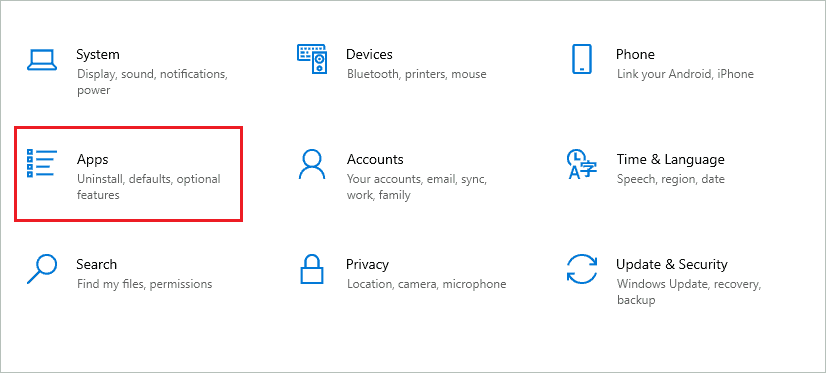This screenshot has width=826, height=373.
Task: Open the Privacy settings title
Action: [x=367, y=264]
